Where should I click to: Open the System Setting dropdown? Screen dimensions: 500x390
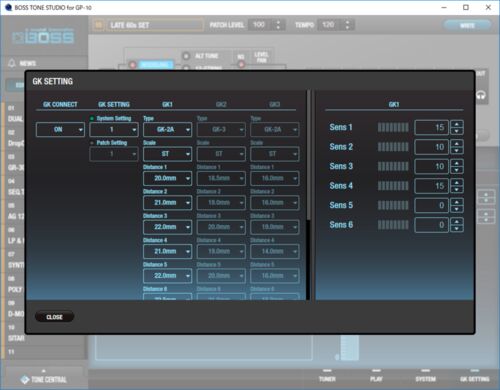point(114,130)
